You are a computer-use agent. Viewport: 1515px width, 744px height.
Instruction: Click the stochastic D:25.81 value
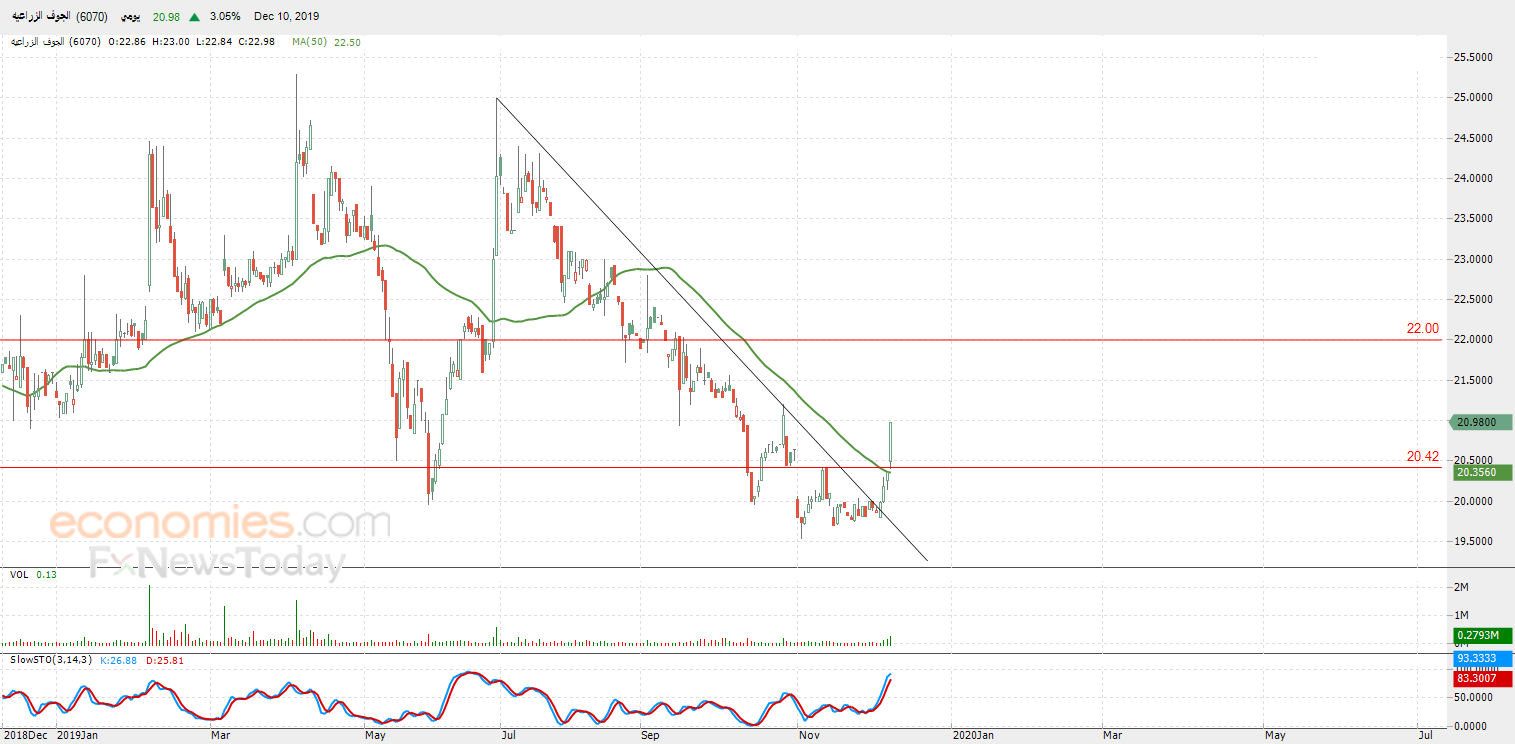(x=164, y=660)
